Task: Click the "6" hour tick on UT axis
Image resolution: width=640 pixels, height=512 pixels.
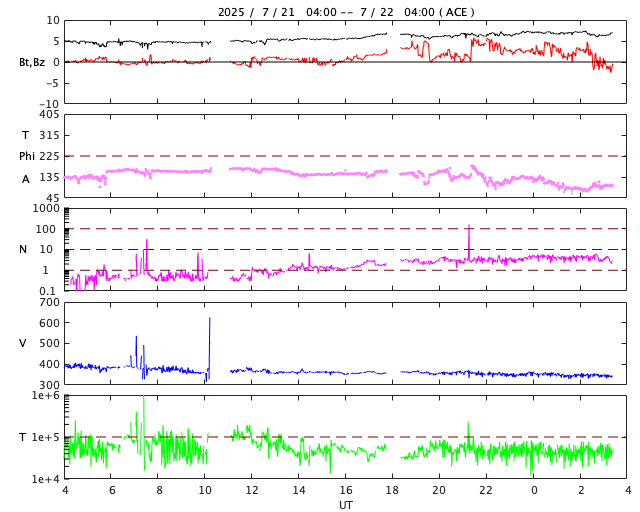Action: [x=112, y=490]
